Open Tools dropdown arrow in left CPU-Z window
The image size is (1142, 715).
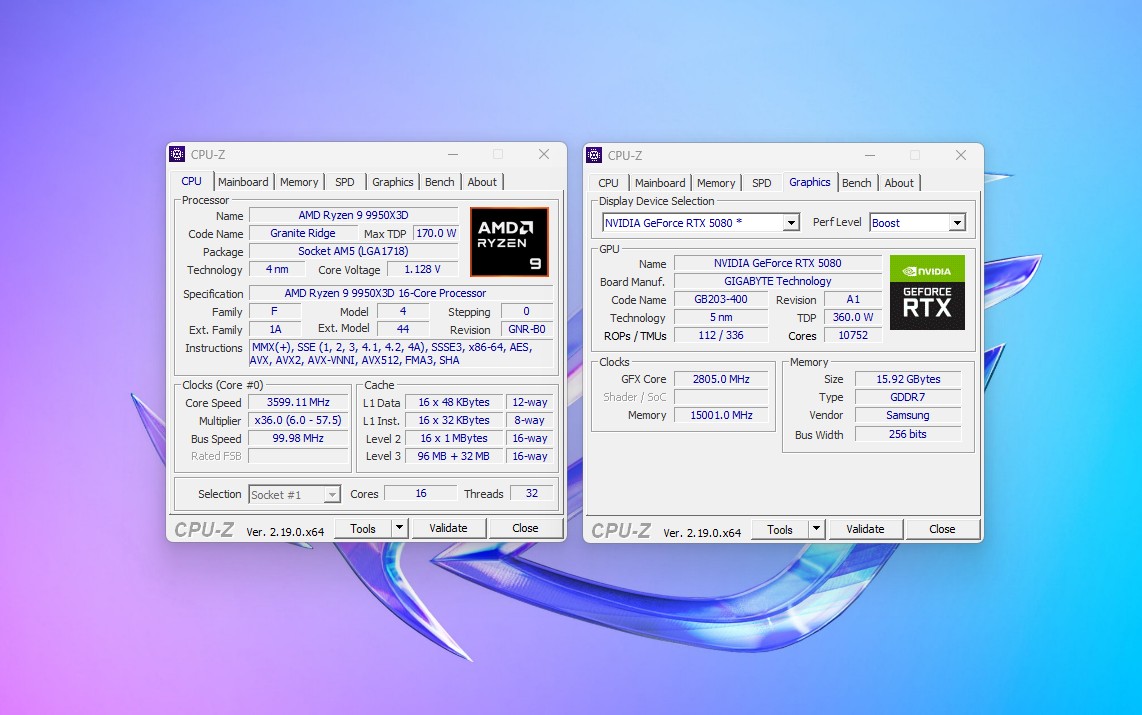coord(399,528)
